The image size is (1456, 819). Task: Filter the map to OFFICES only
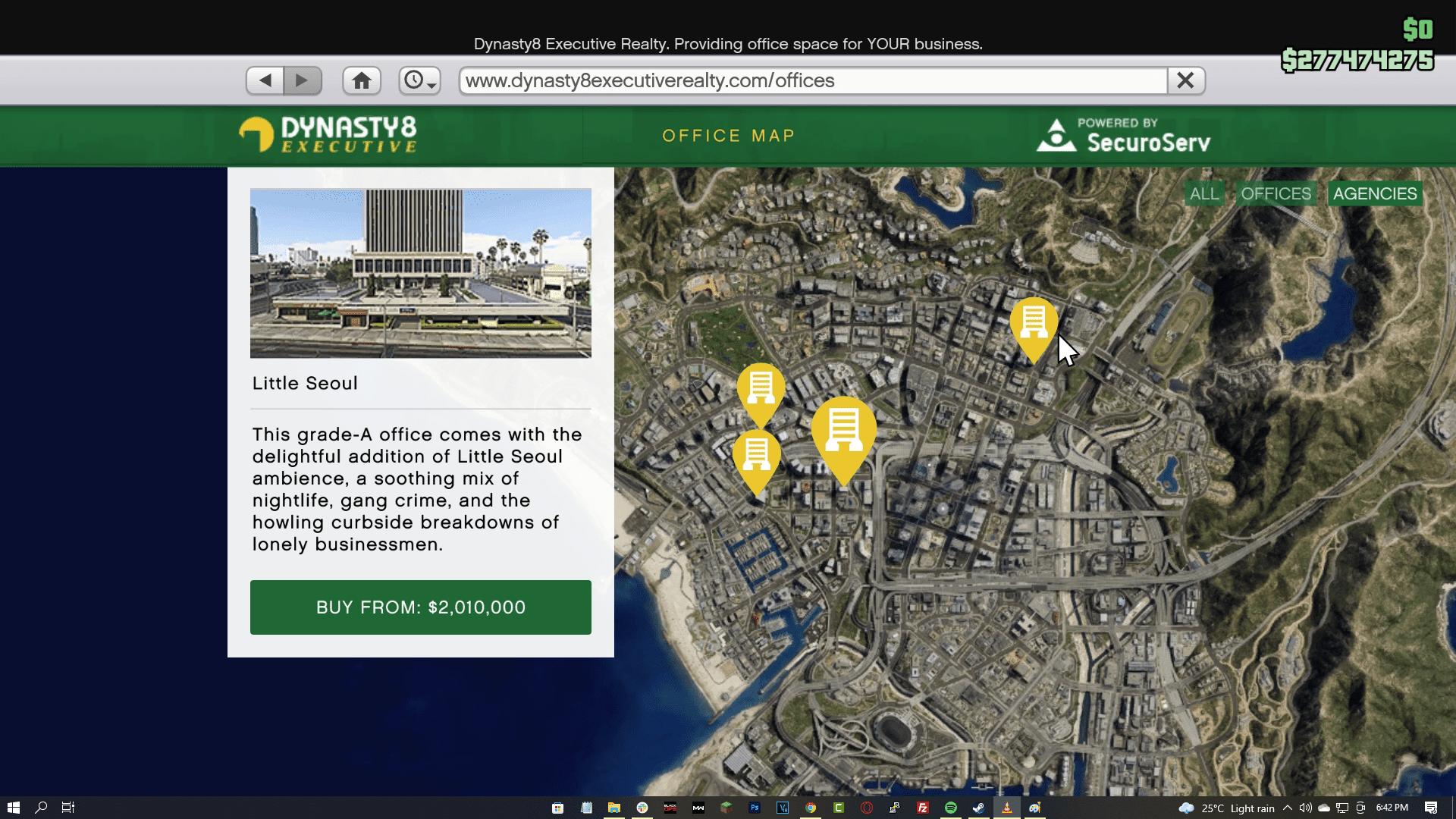pyautogui.click(x=1276, y=194)
